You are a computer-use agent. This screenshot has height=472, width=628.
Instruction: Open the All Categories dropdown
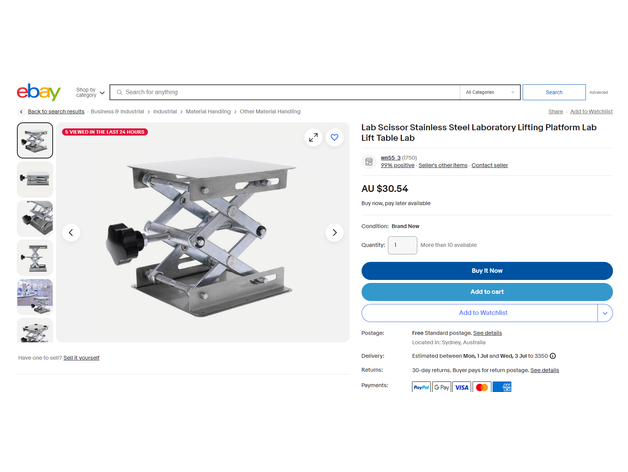click(x=490, y=92)
